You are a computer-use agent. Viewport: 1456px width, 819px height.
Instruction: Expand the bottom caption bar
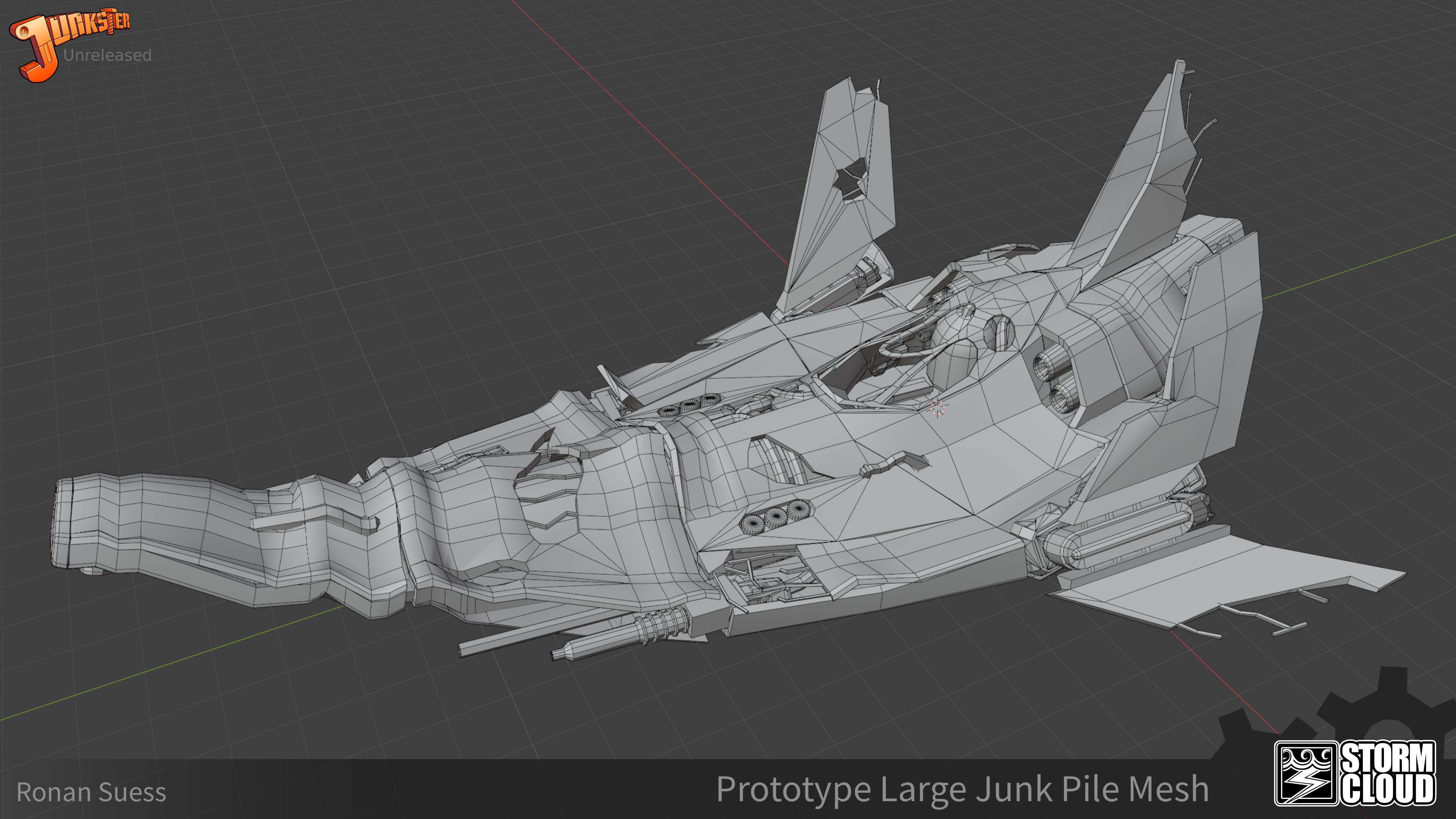pyautogui.click(x=728, y=789)
